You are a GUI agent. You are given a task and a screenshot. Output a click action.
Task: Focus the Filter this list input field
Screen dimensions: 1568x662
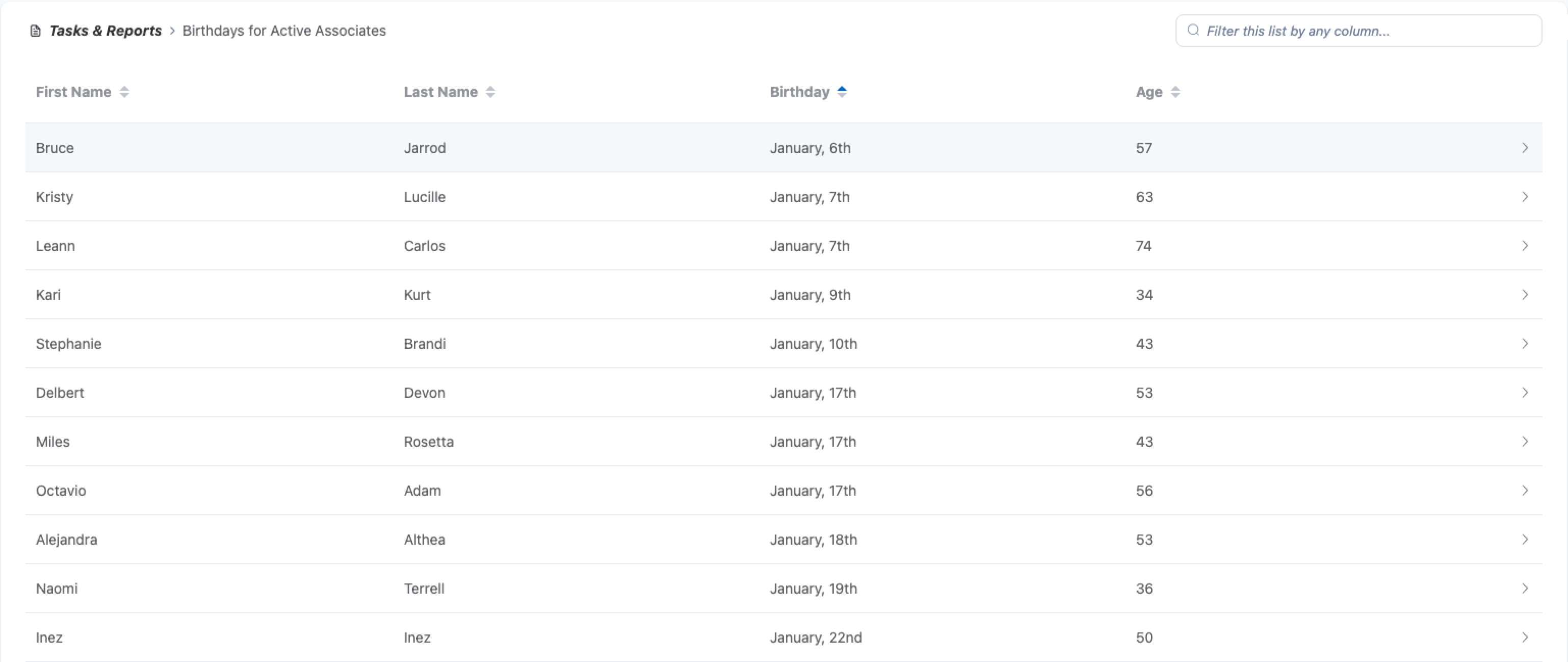[x=1364, y=31]
